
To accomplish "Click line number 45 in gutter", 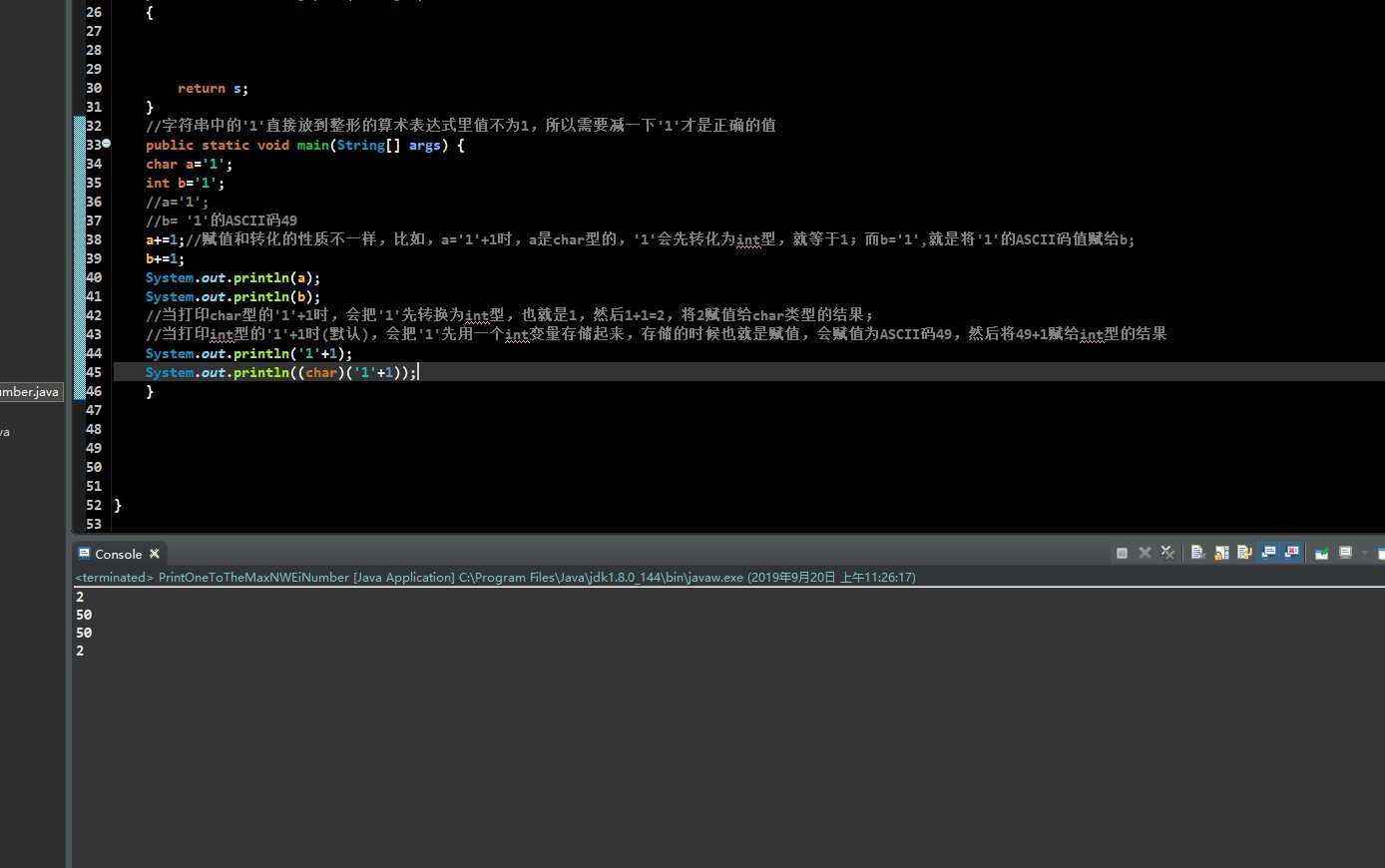I will click(x=94, y=372).
